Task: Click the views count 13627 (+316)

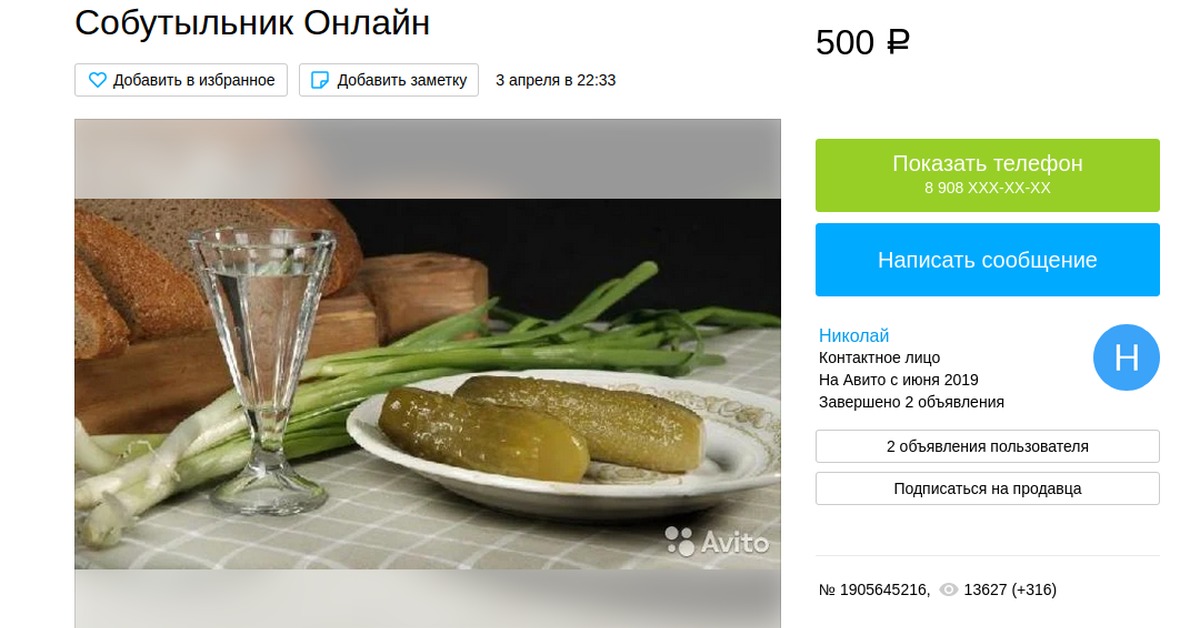Action: click(1010, 590)
